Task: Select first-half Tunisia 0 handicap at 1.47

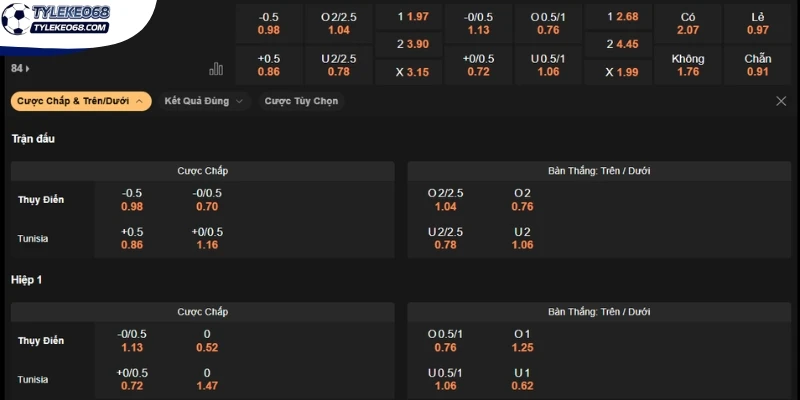Action: (207, 379)
